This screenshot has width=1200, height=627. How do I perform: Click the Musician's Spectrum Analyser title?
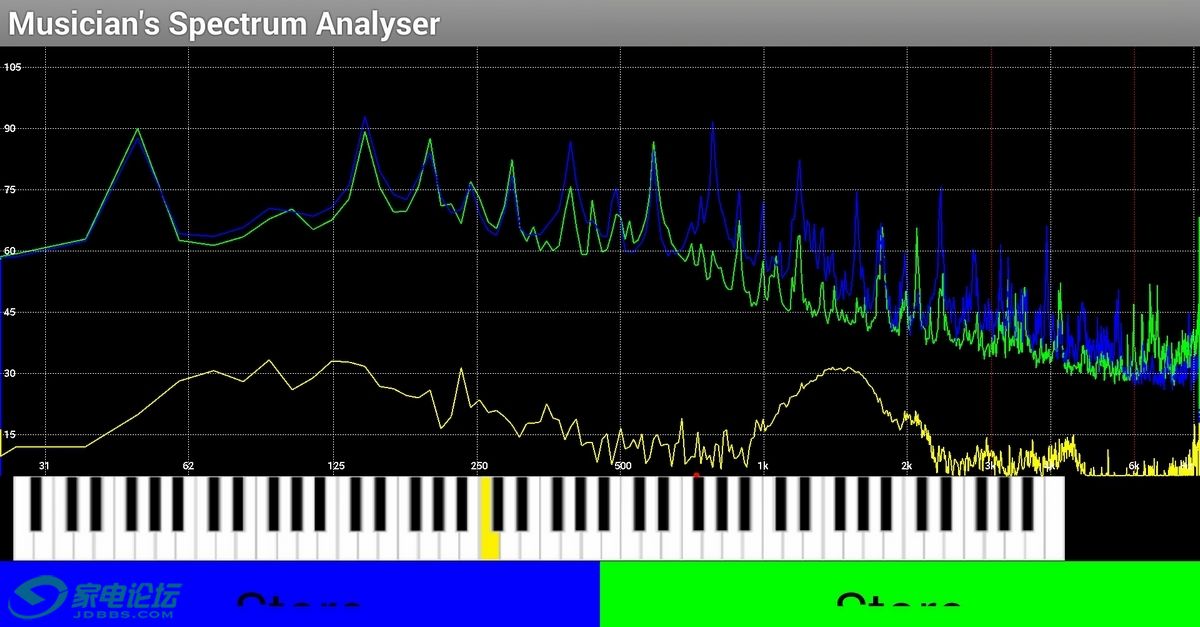pyautogui.click(x=224, y=24)
